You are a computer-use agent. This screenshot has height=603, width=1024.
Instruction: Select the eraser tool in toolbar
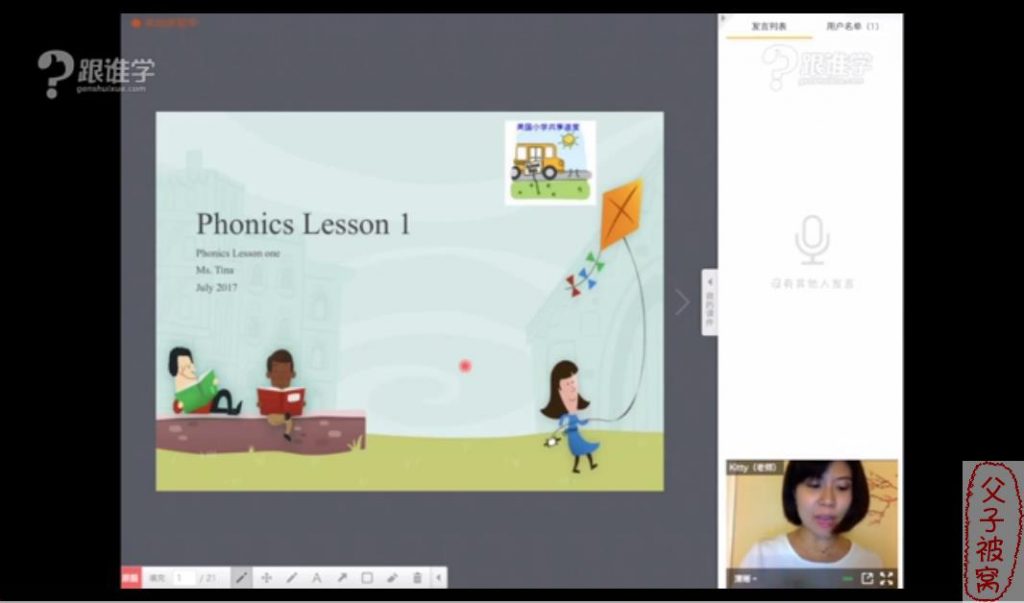click(392, 578)
